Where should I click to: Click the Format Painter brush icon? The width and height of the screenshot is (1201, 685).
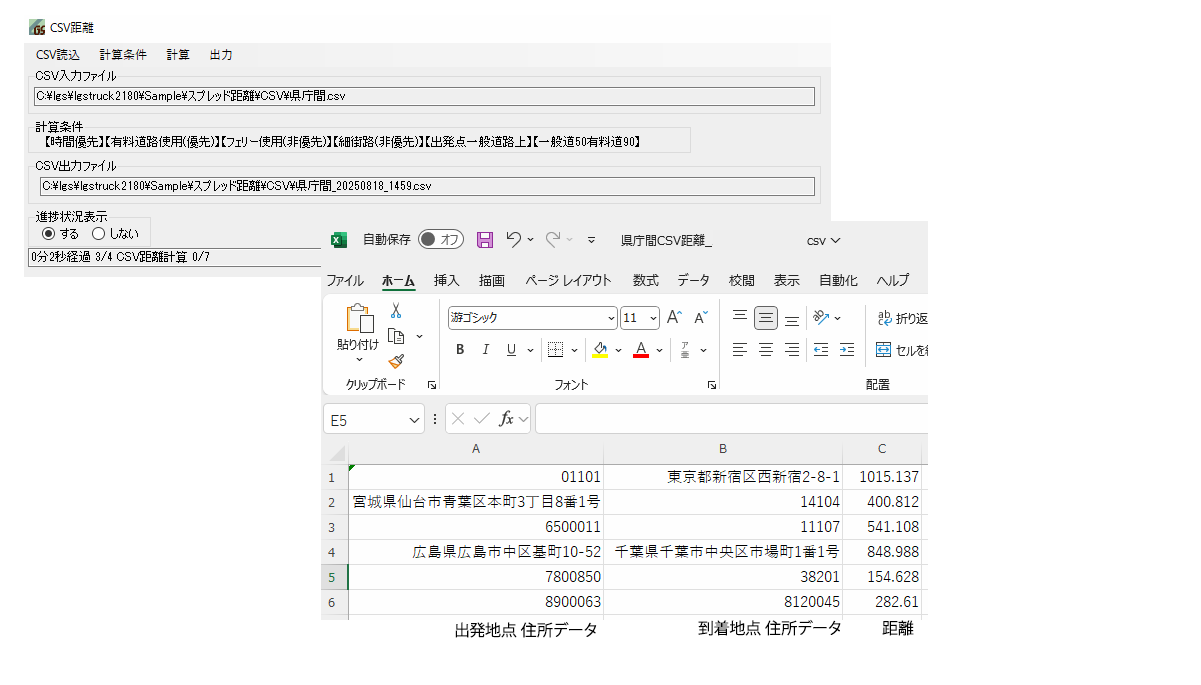396,361
